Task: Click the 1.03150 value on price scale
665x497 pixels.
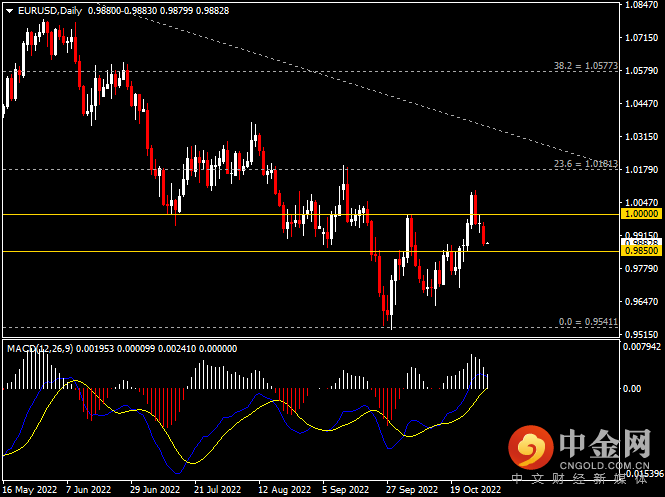Action: 642,137
